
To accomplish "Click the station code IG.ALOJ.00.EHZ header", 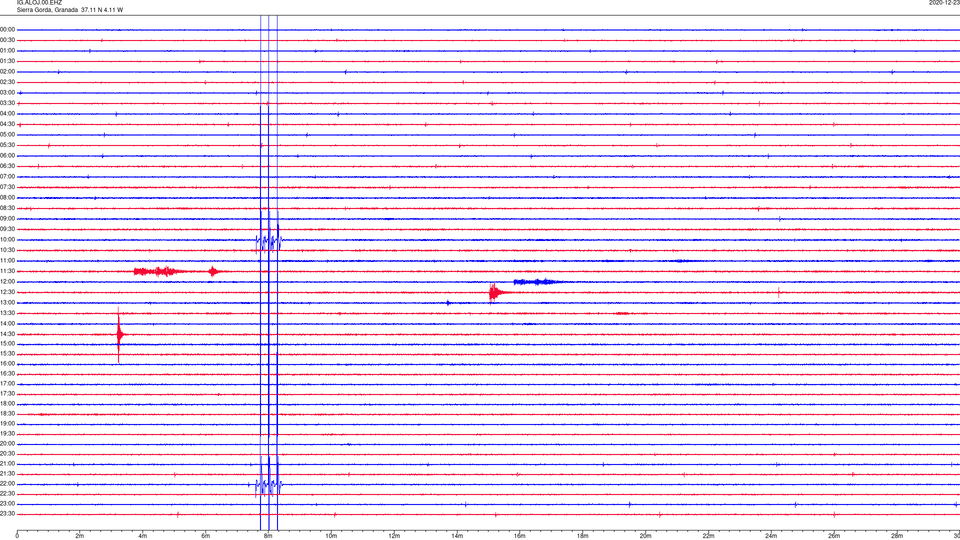I will (39, 3).
